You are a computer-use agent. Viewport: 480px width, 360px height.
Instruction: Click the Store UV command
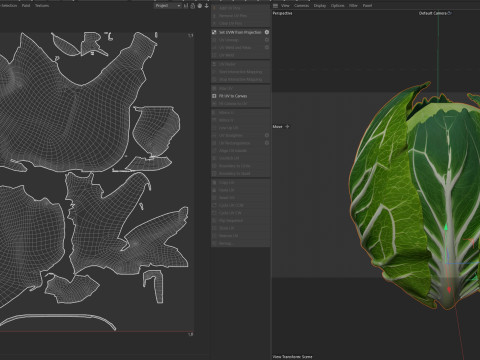(227, 228)
